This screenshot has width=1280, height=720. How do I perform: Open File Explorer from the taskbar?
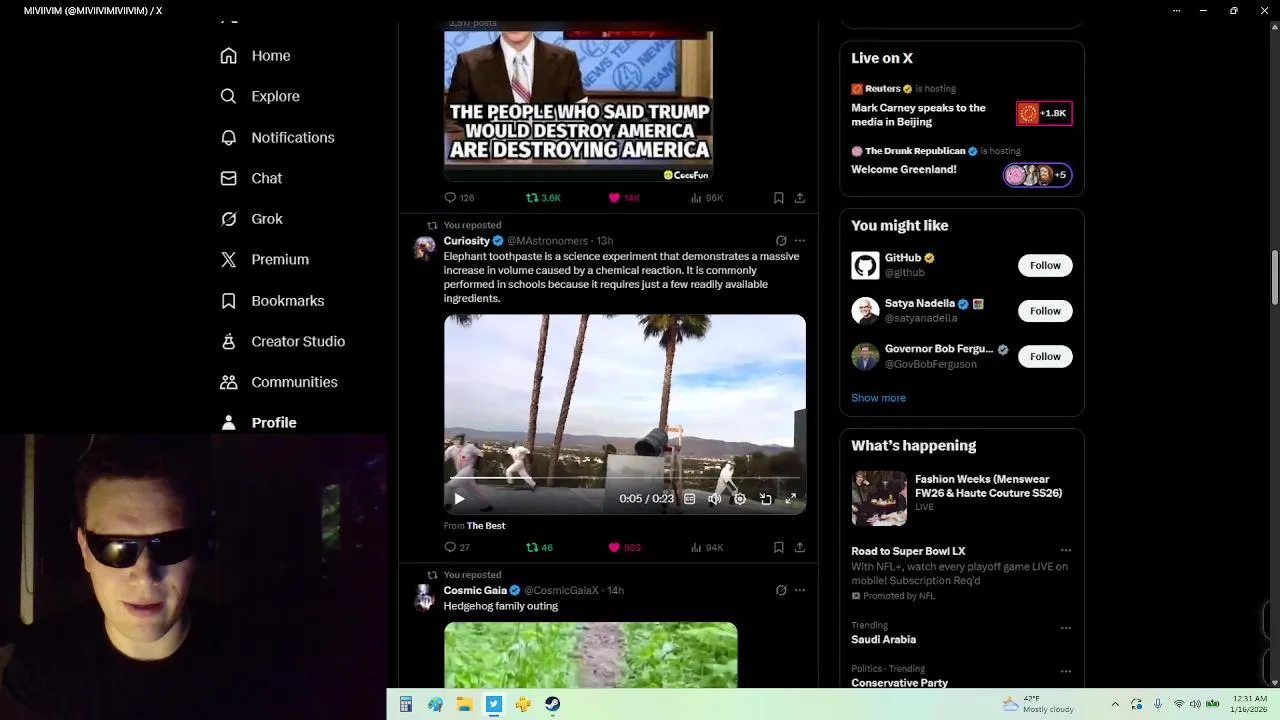(464, 705)
